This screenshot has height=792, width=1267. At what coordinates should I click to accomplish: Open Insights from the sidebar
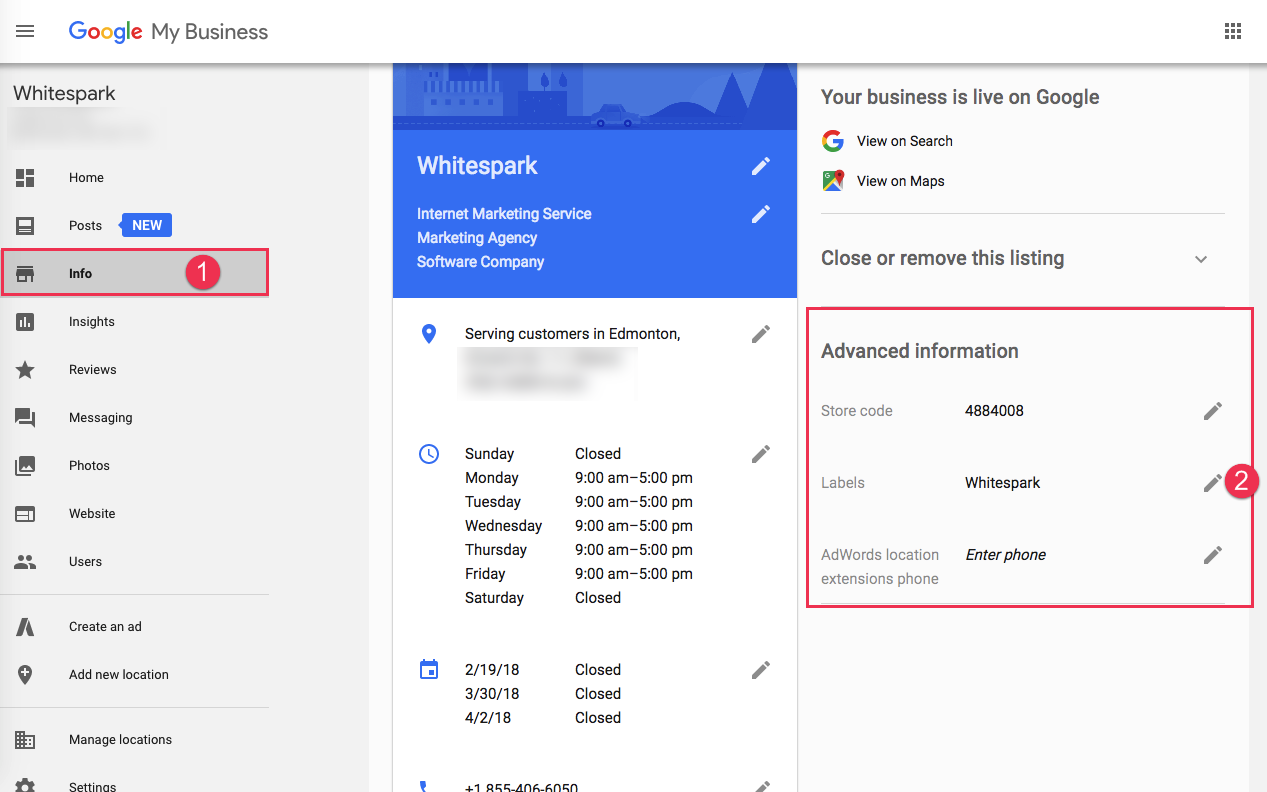[91, 322]
